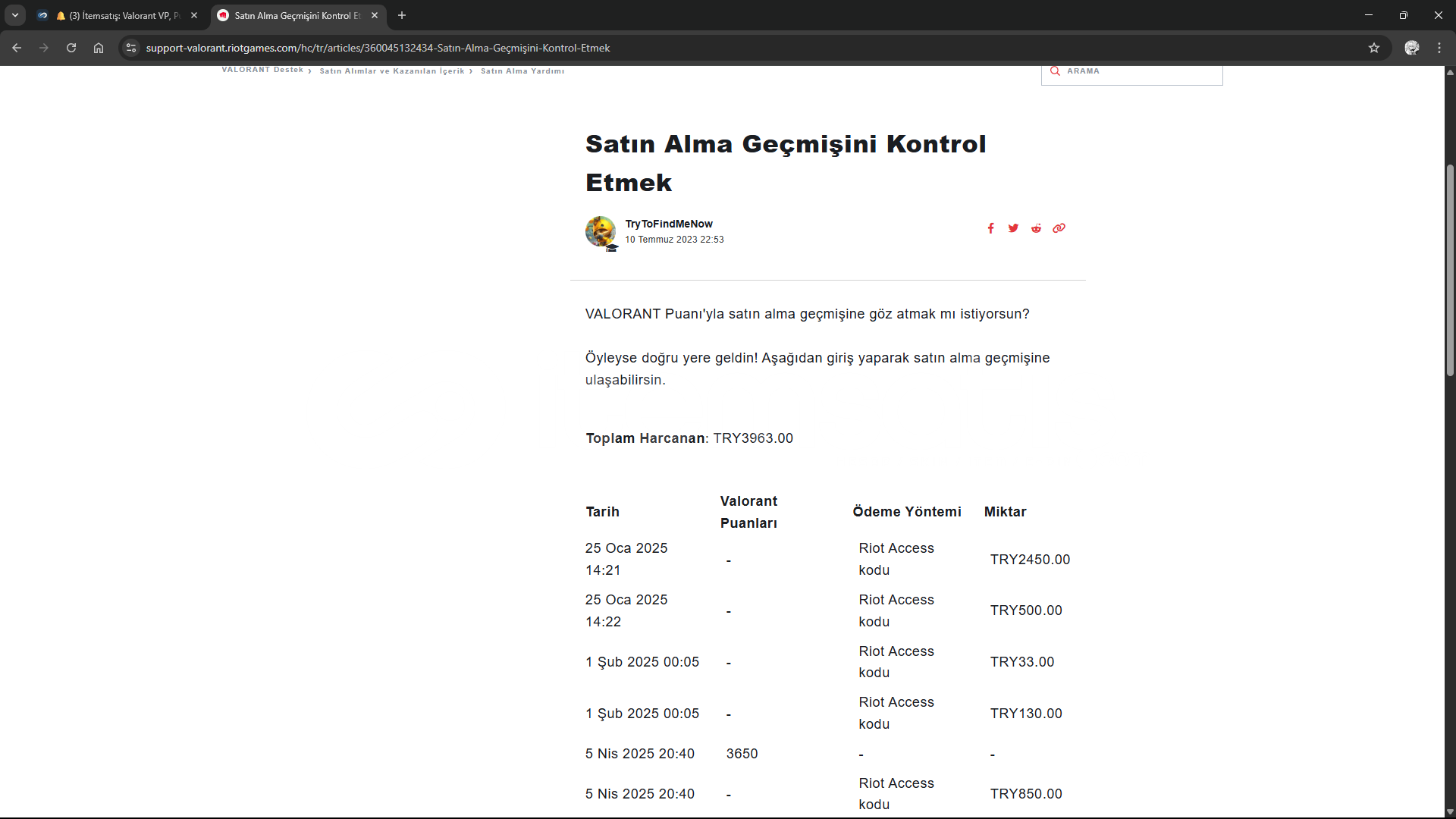Open TryToFindMeNow author profile link

click(x=669, y=224)
